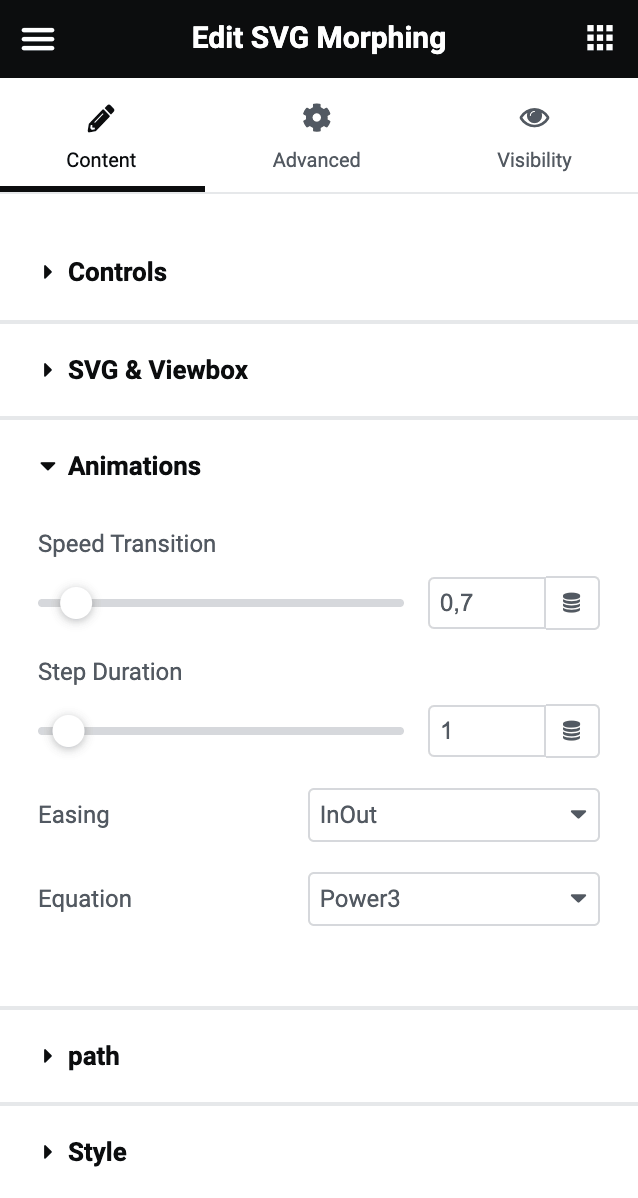
Task: Click the eye Visibility icon
Action: pos(534,118)
